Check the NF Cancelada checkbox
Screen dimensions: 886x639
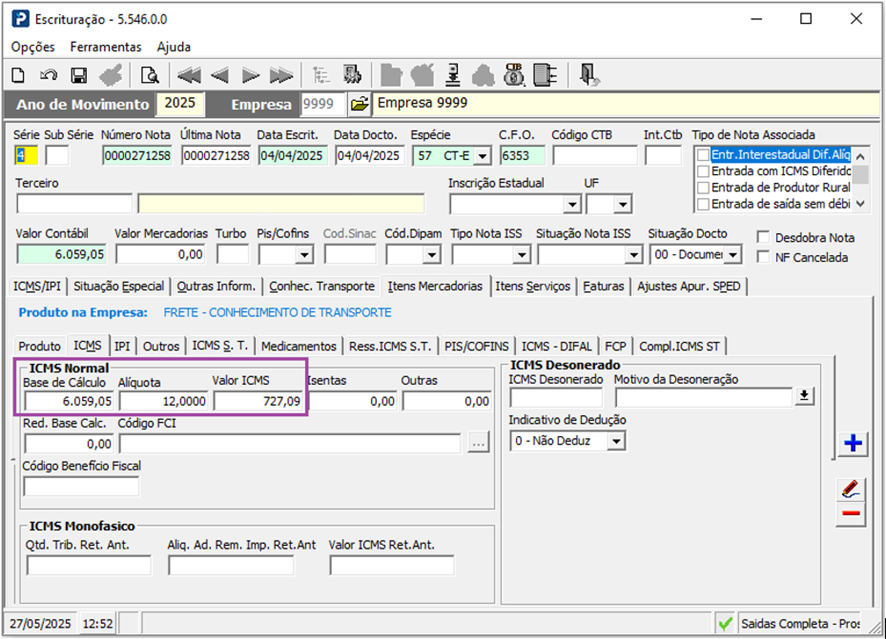pyautogui.click(x=764, y=257)
